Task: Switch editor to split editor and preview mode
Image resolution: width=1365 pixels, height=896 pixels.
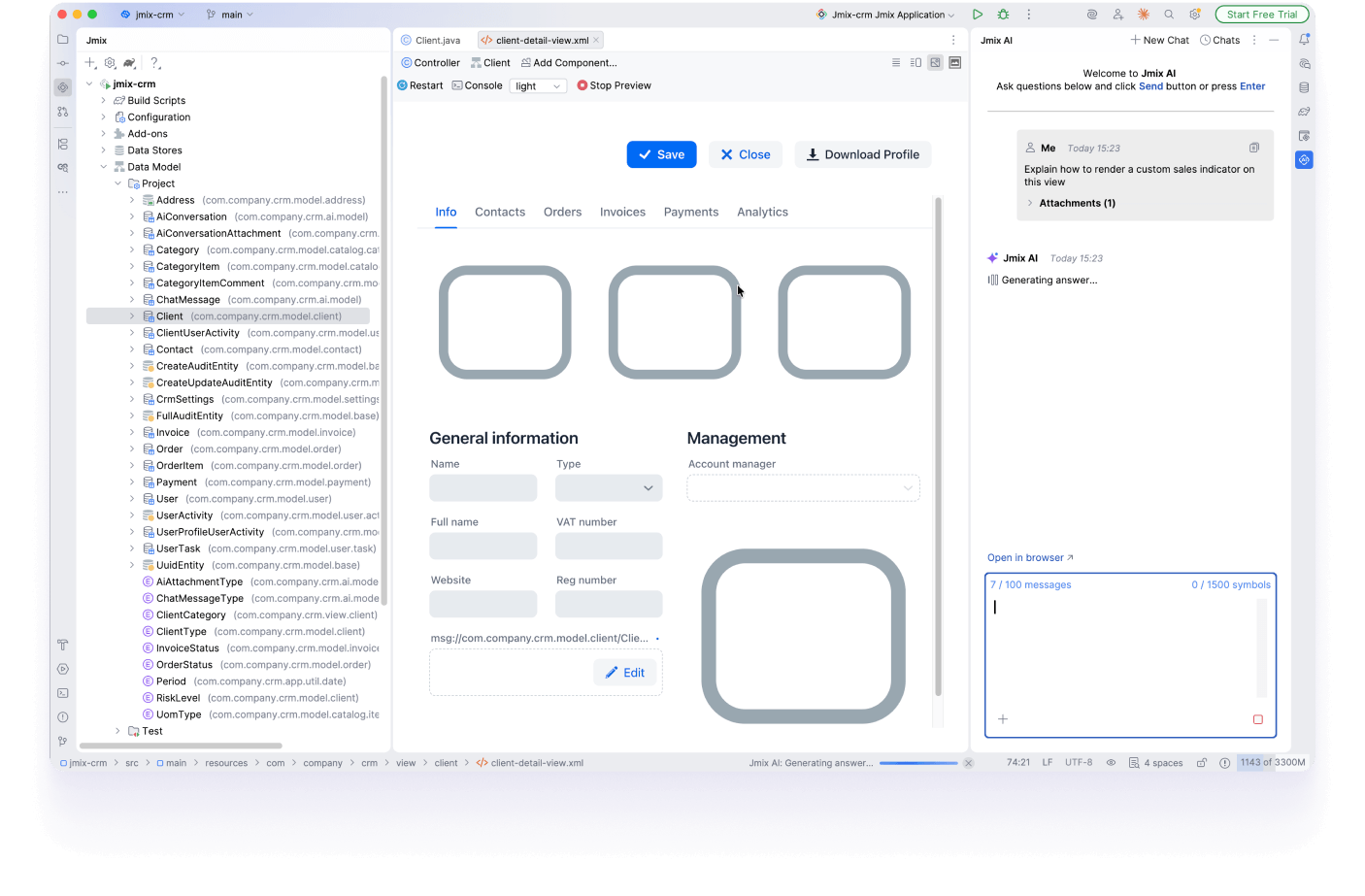Action: click(916, 62)
